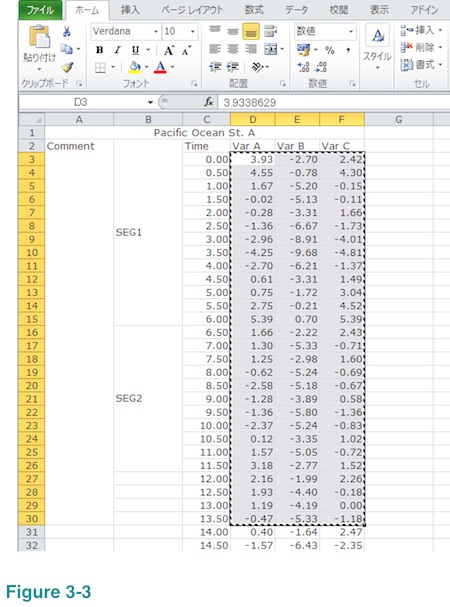Click the Increase Decimal icon
This screenshot has width=450, height=607.
[303, 67]
